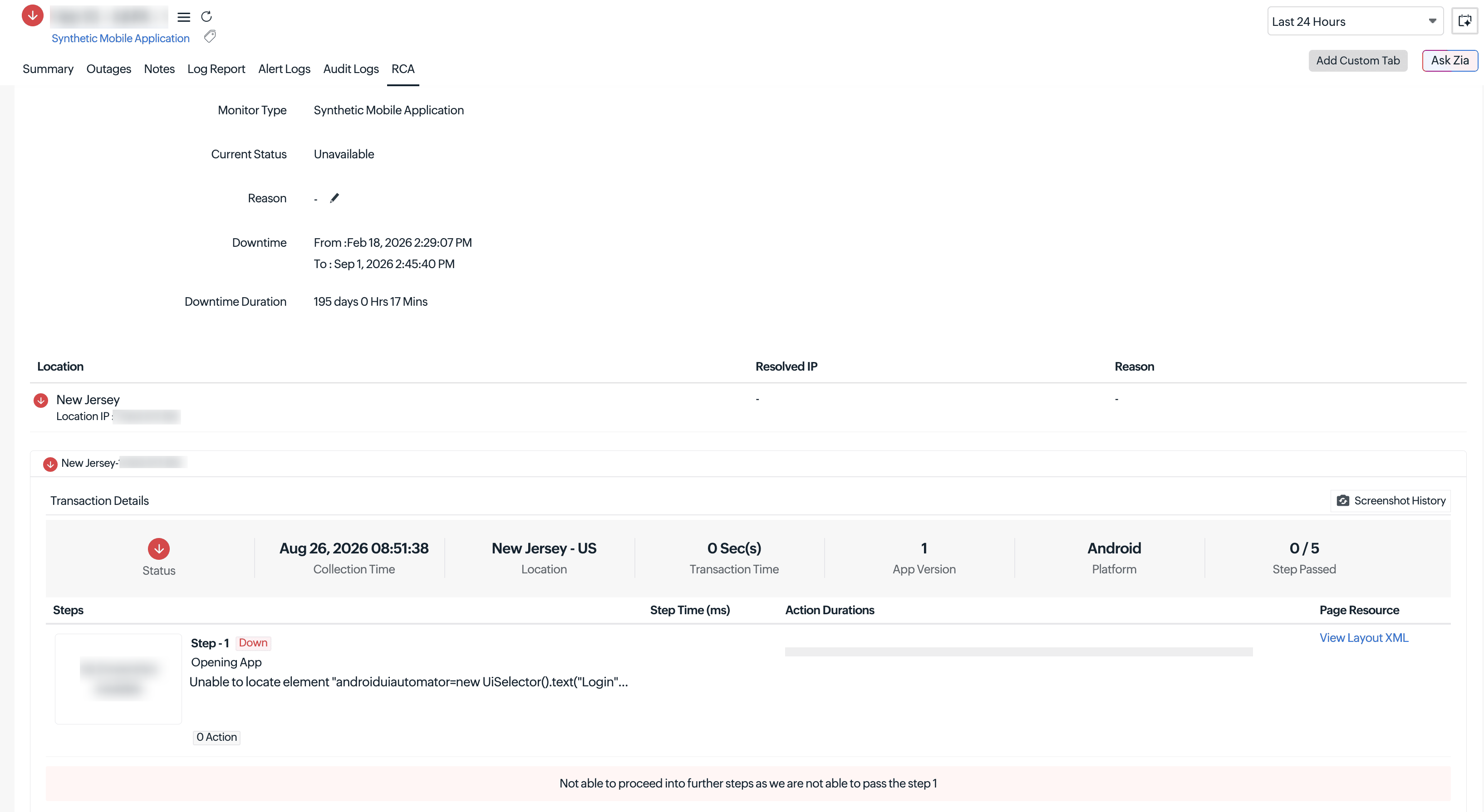Viewport: 1484px width, 812px height.
Task: Click the Opening App step description
Action: click(226, 662)
